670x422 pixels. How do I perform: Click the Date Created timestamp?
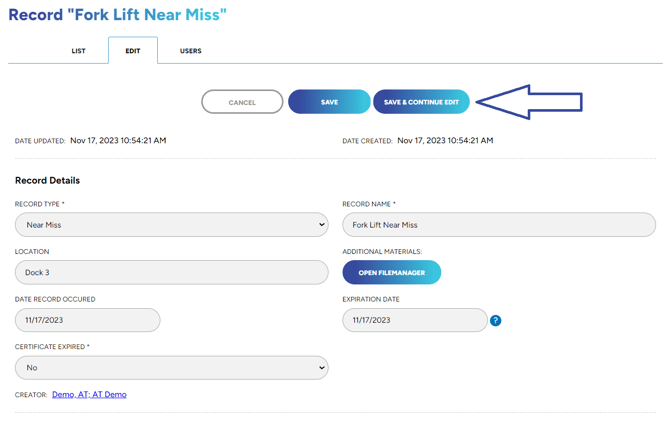(x=445, y=141)
